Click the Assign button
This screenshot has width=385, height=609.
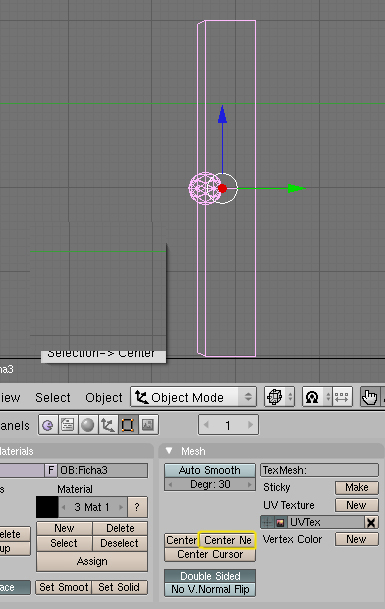[92, 561]
